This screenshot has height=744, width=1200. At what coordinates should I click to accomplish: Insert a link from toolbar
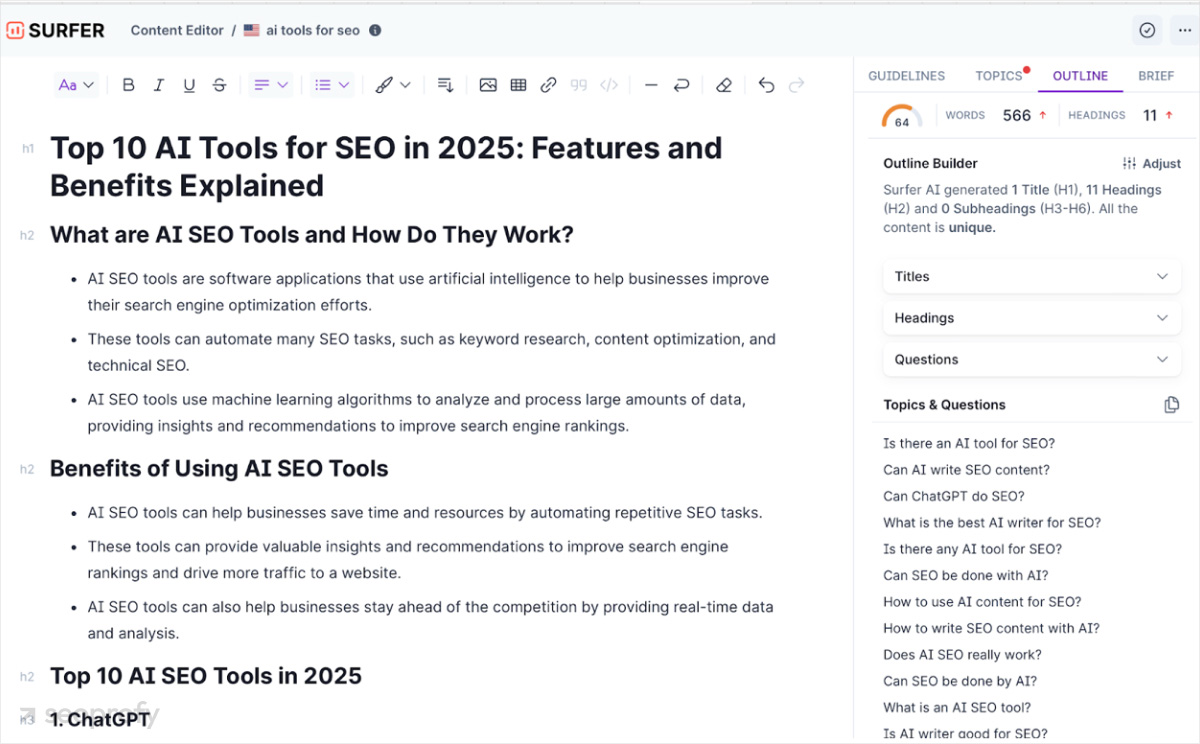548,85
